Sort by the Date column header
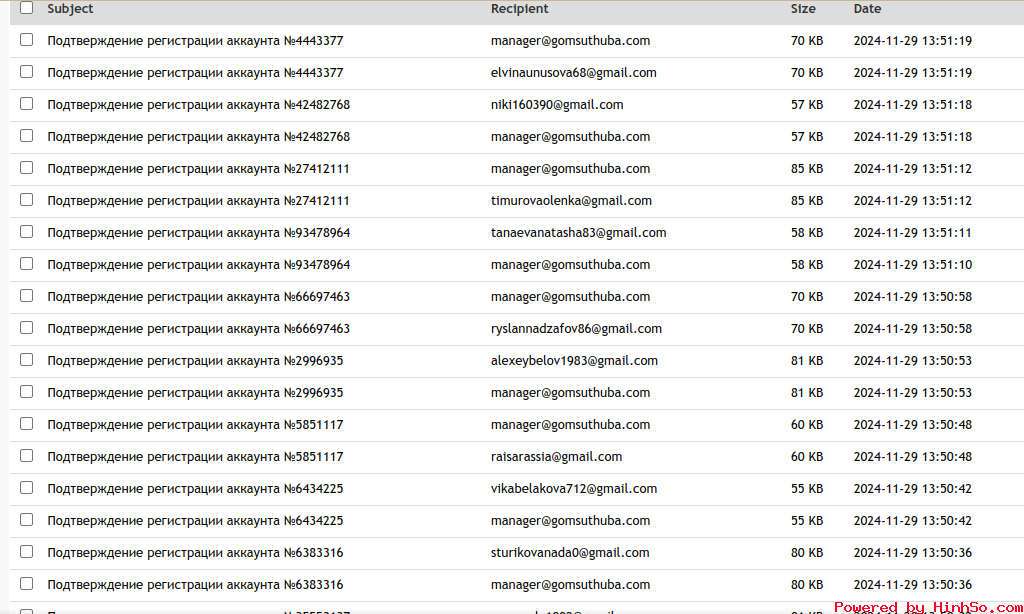This screenshot has width=1024, height=614. point(867,9)
